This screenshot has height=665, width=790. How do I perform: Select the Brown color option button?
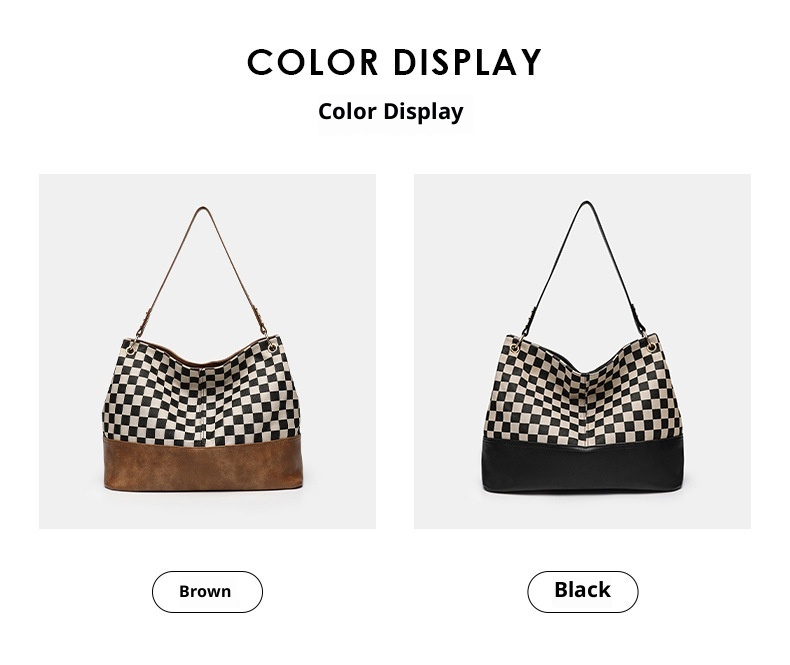[207, 591]
